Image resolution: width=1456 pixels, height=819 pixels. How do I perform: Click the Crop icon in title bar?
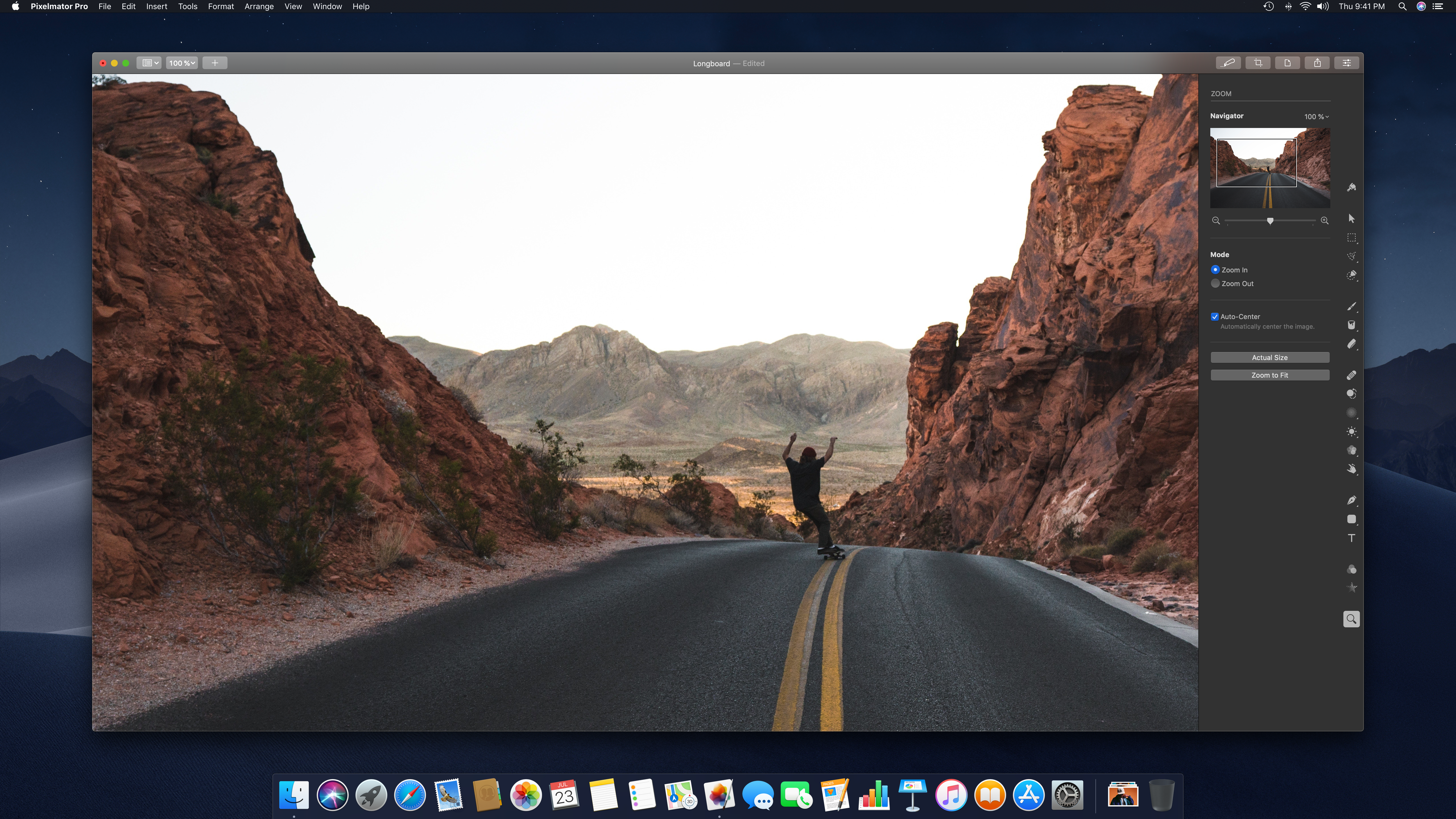point(1258,63)
